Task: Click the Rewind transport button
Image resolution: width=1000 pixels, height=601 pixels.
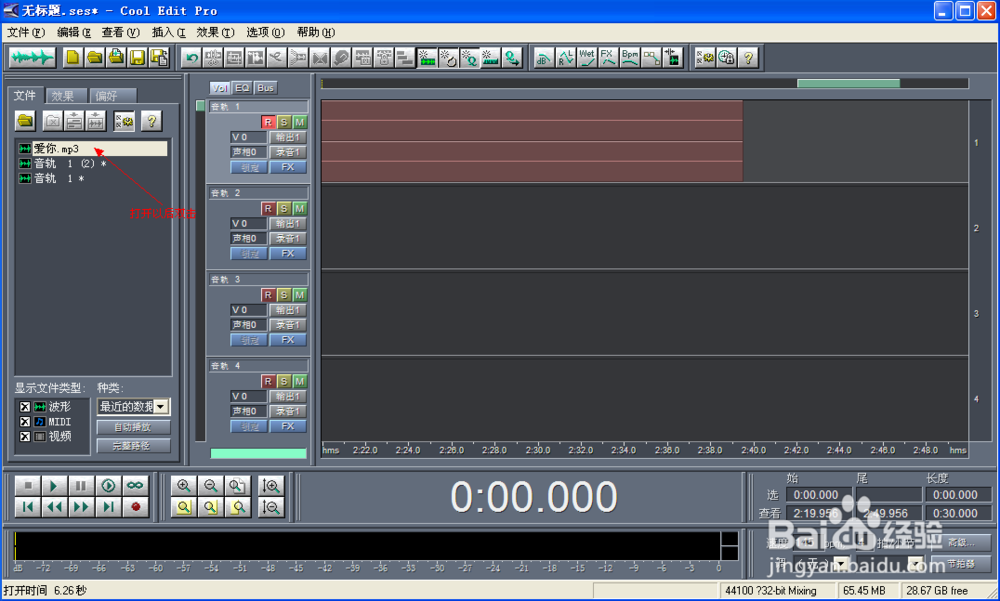Action: pos(54,507)
